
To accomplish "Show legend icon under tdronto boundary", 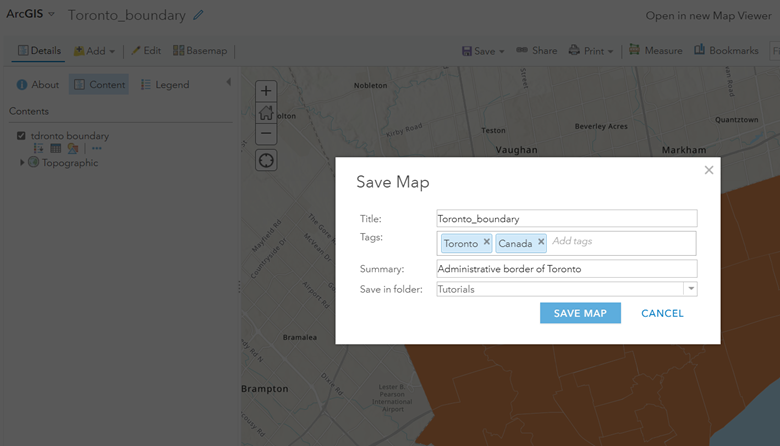I will tap(38, 148).
